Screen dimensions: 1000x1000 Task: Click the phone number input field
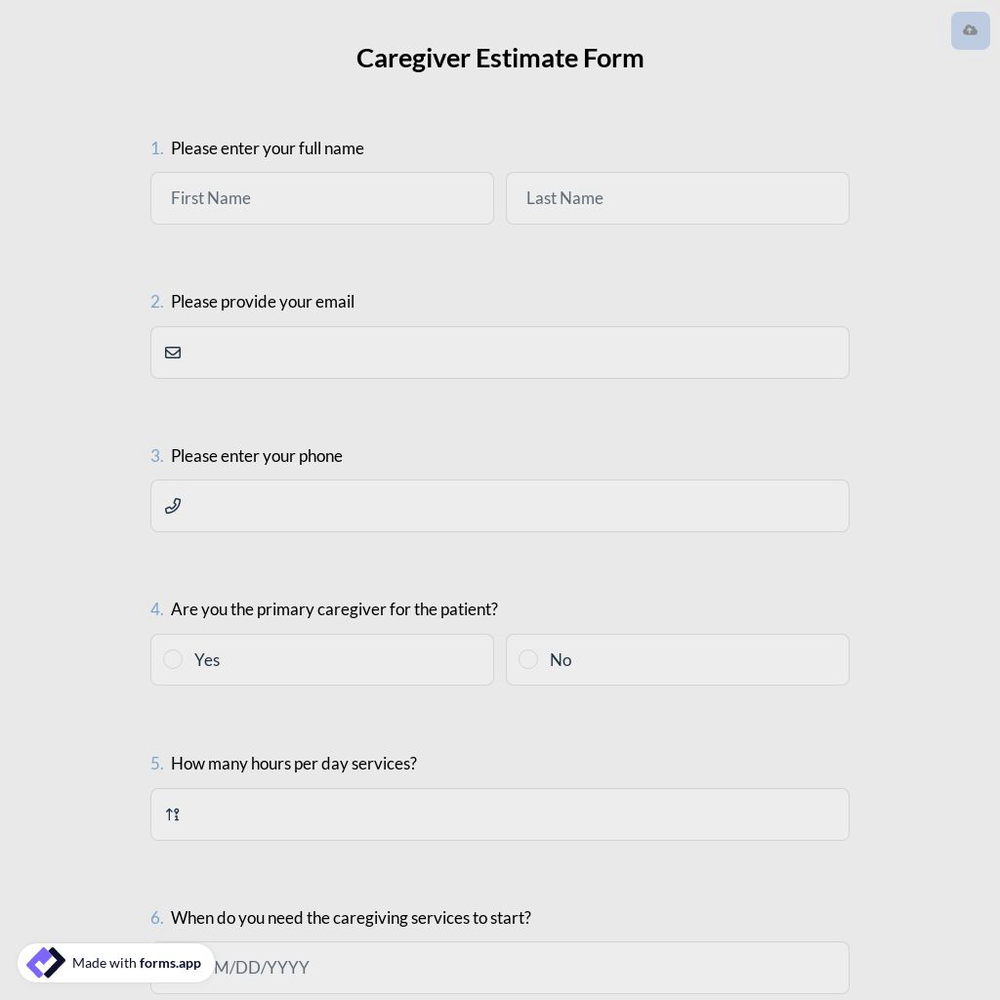click(x=500, y=505)
